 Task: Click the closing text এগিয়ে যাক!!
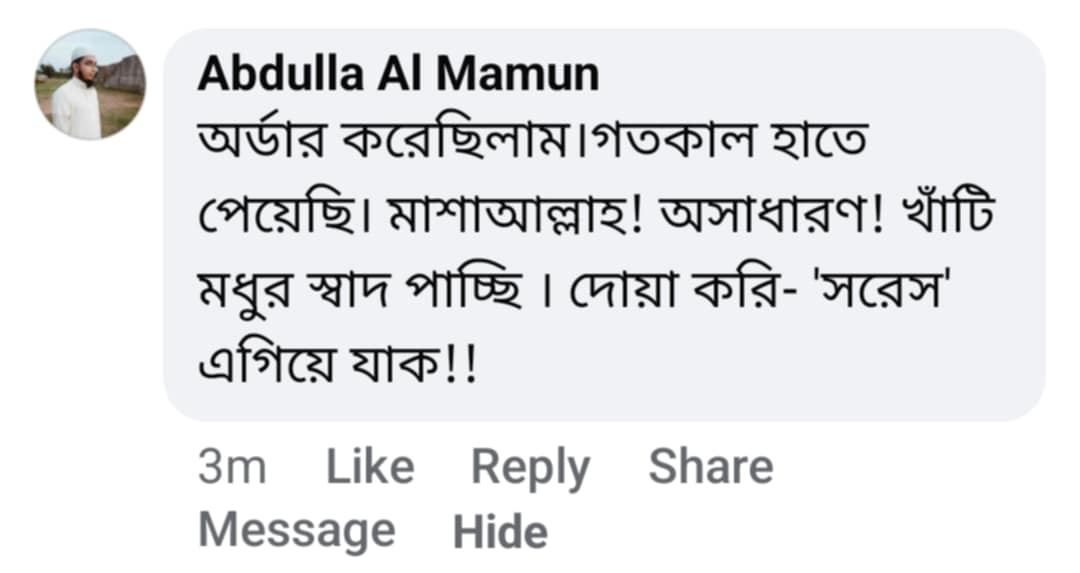[340, 368]
